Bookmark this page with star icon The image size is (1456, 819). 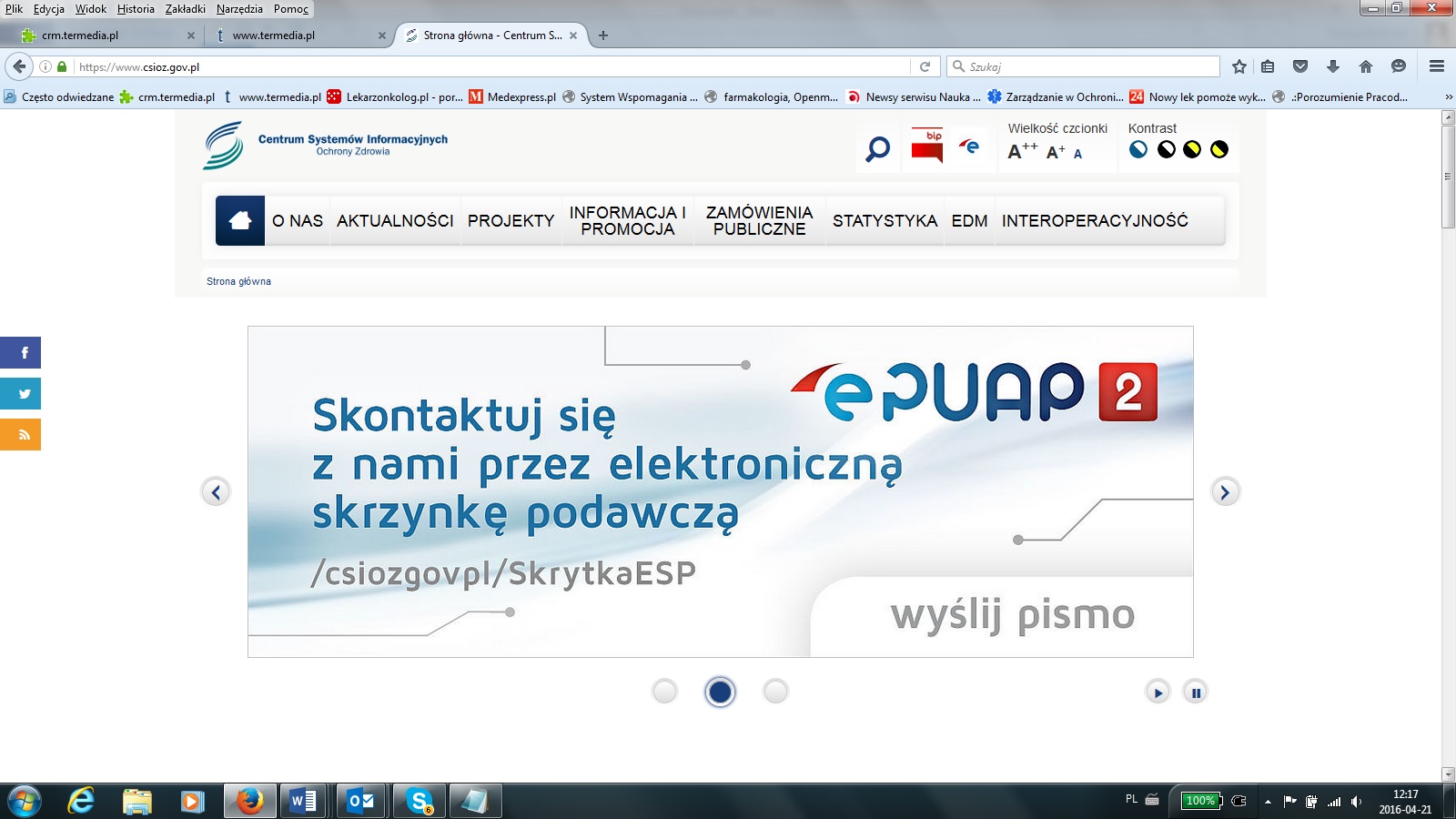pyautogui.click(x=1239, y=66)
